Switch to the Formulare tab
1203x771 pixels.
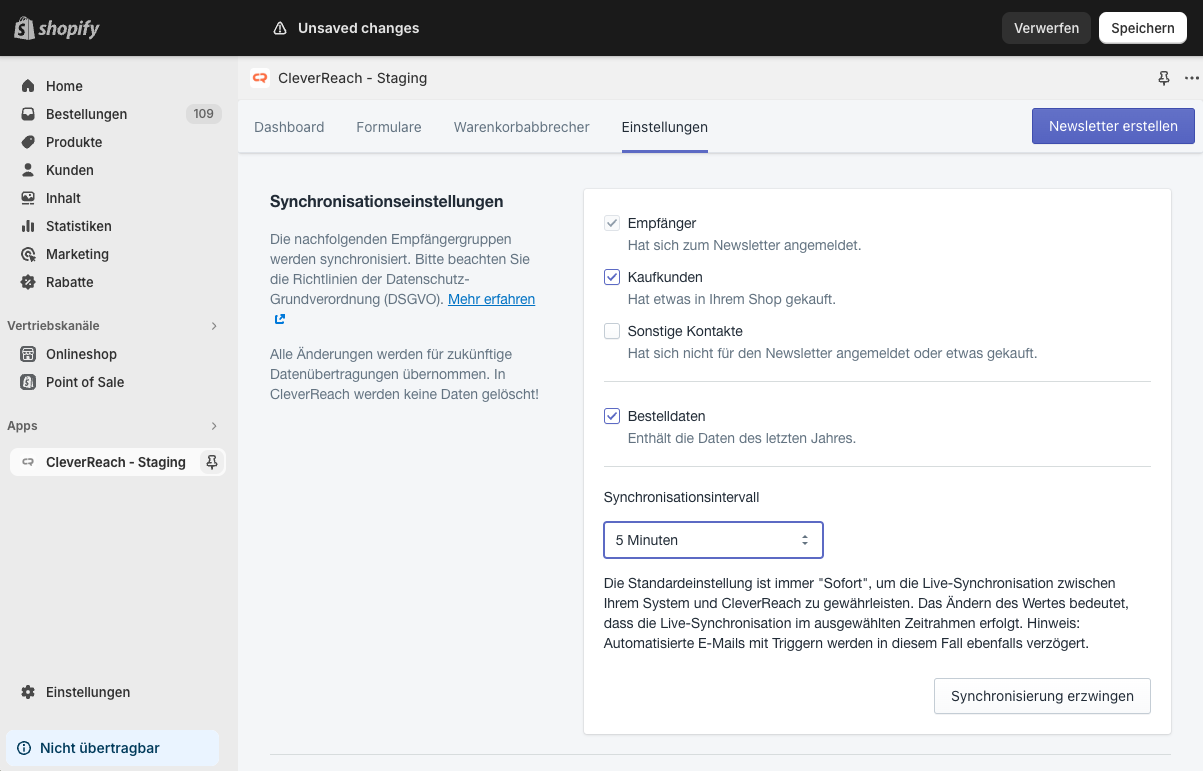tap(389, 127)
